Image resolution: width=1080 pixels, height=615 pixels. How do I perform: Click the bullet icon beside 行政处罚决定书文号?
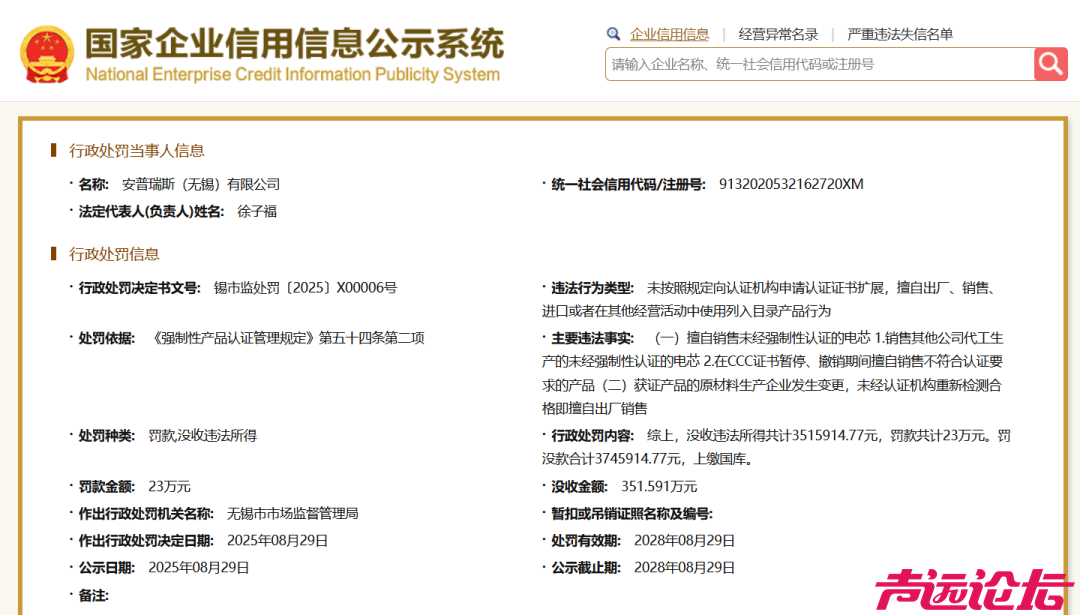(70, 287)
